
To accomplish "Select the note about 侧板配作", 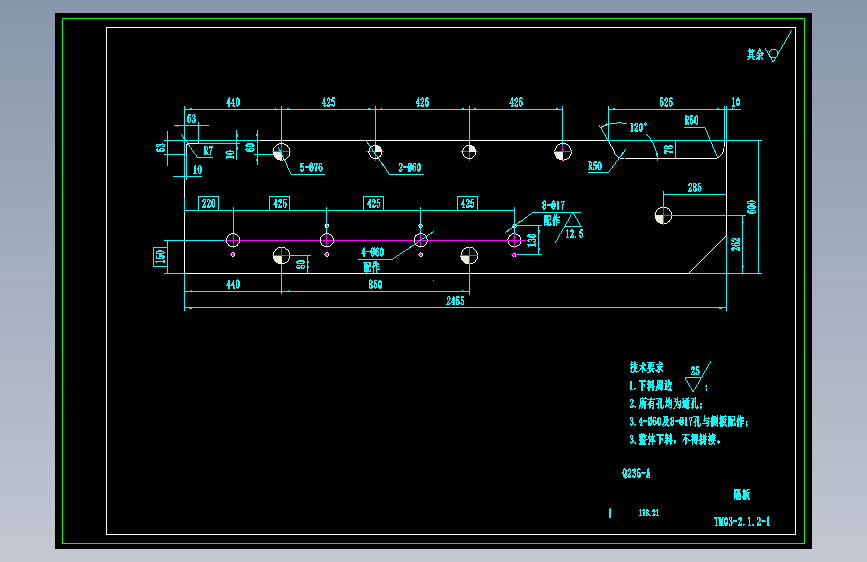I will click(x=689, y=422).
